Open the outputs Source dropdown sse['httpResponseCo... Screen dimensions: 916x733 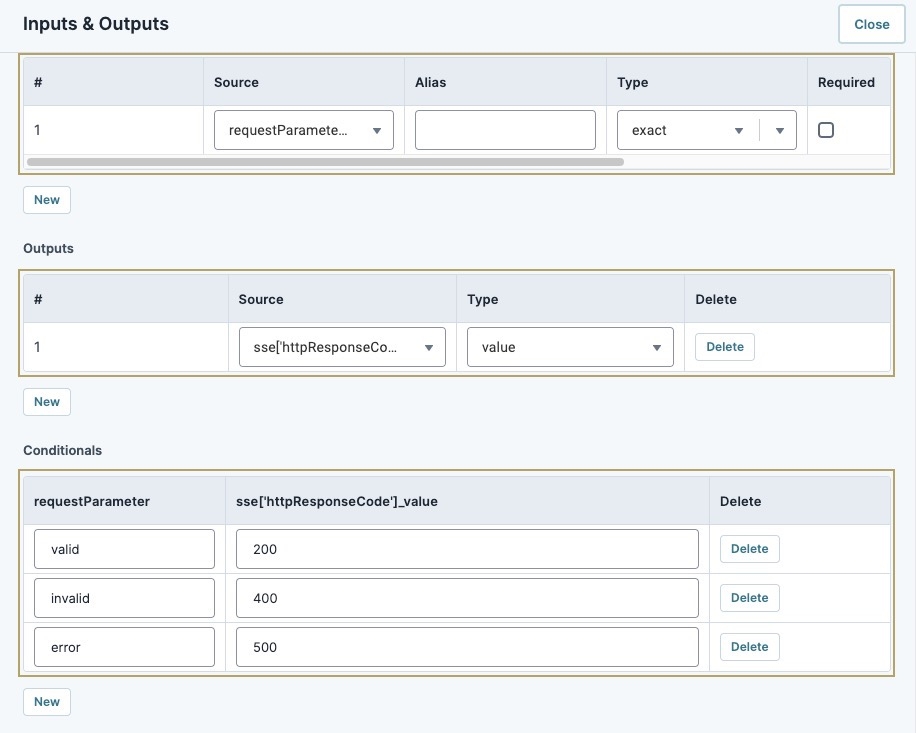click(342, 347)
